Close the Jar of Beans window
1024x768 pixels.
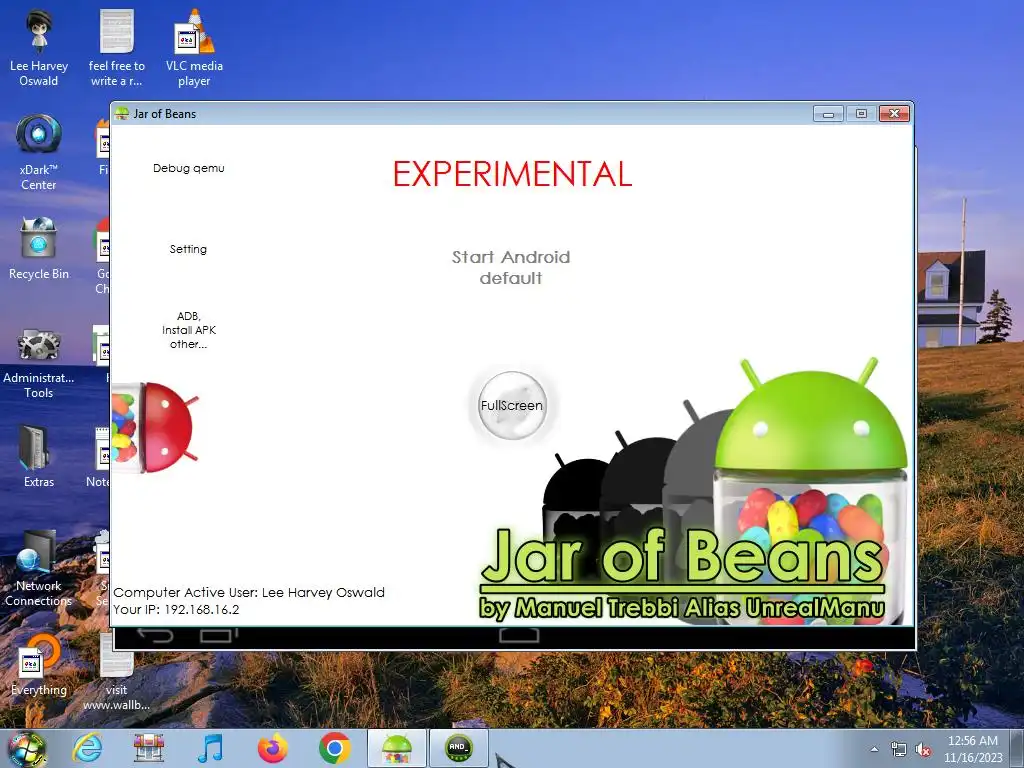coord(894,114)
